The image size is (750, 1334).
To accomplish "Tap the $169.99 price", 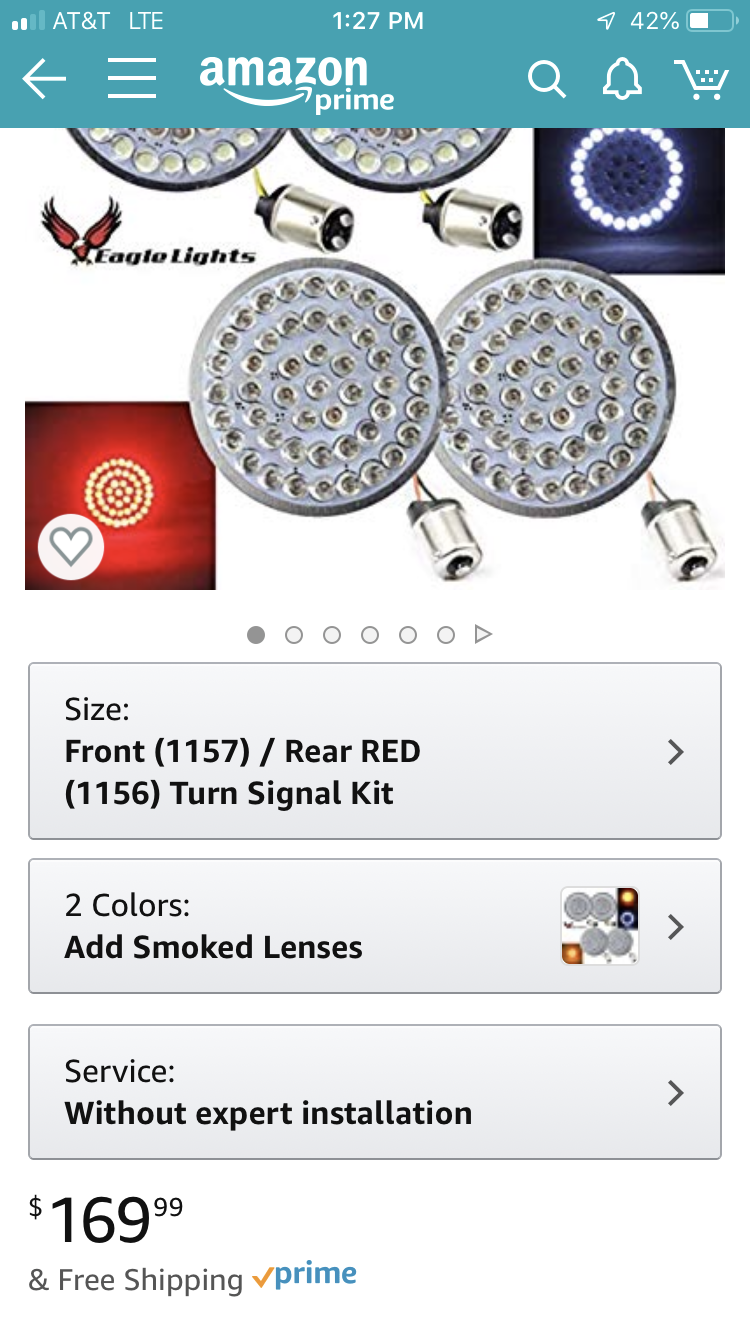I will pos(107,1220).
